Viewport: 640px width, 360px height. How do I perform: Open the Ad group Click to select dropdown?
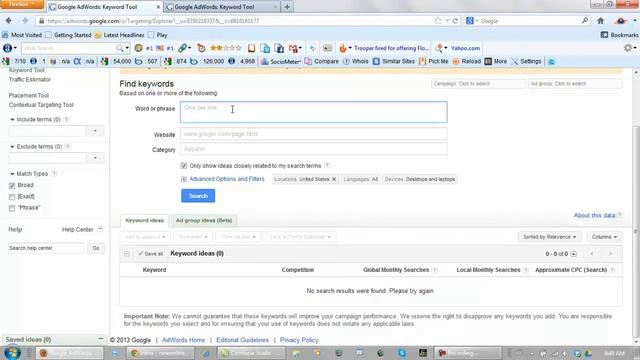point(575,84)
